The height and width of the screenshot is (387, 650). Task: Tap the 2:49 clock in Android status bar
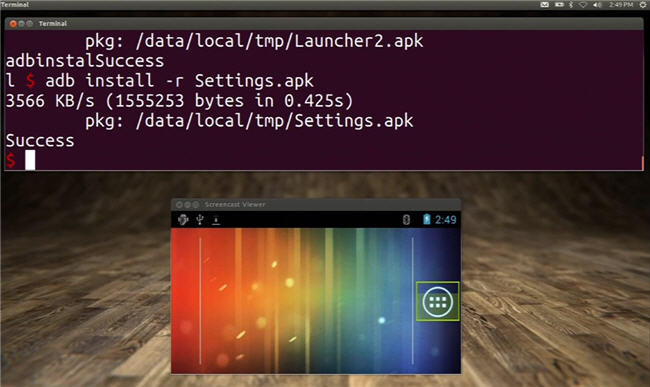446,220
